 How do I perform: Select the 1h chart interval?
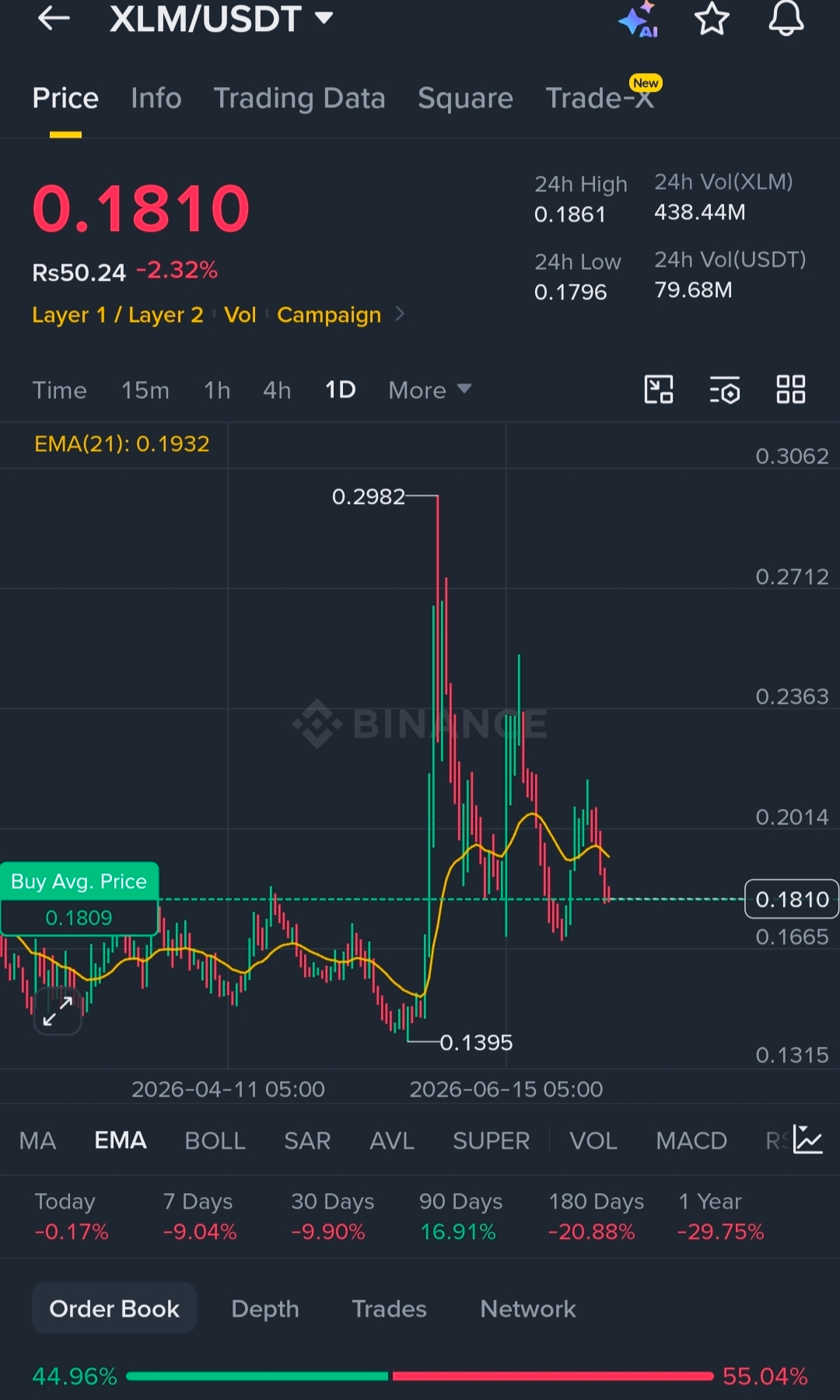click(x=217, y=390)
